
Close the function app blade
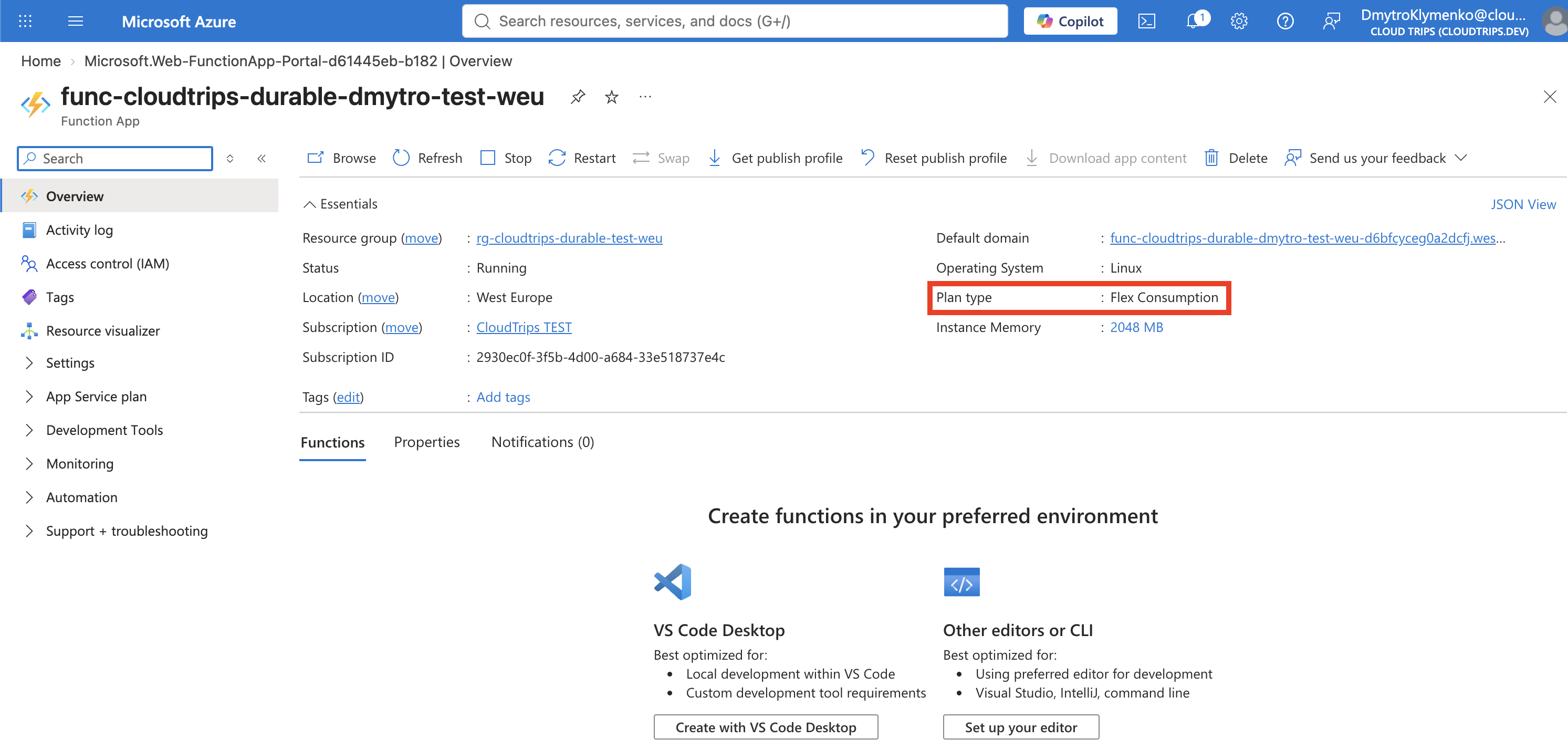(1550, 97)
